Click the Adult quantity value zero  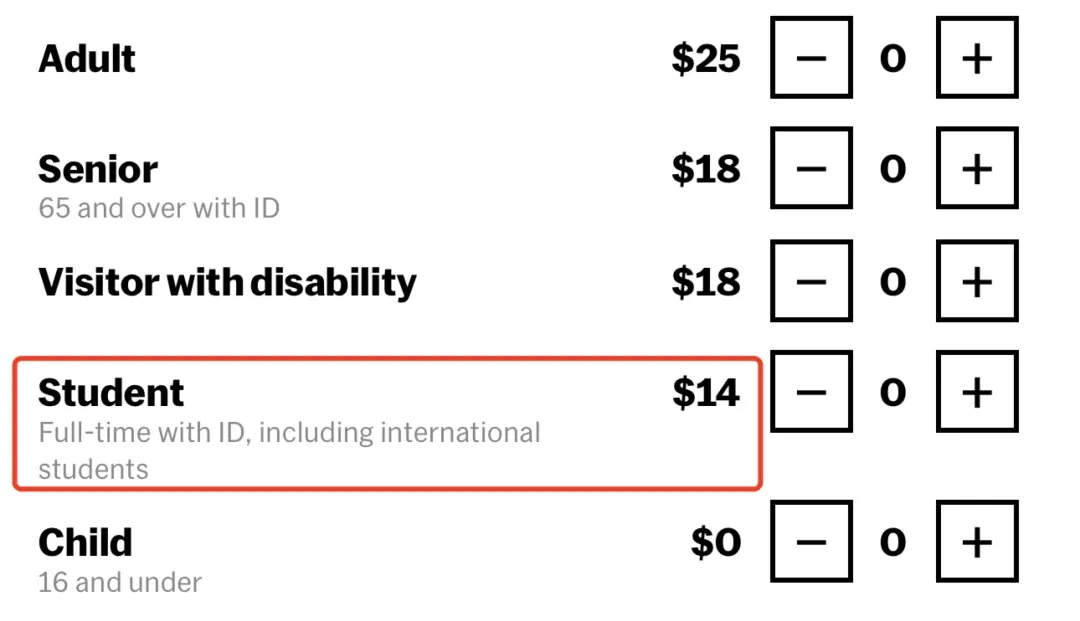[x=893, y=58]
